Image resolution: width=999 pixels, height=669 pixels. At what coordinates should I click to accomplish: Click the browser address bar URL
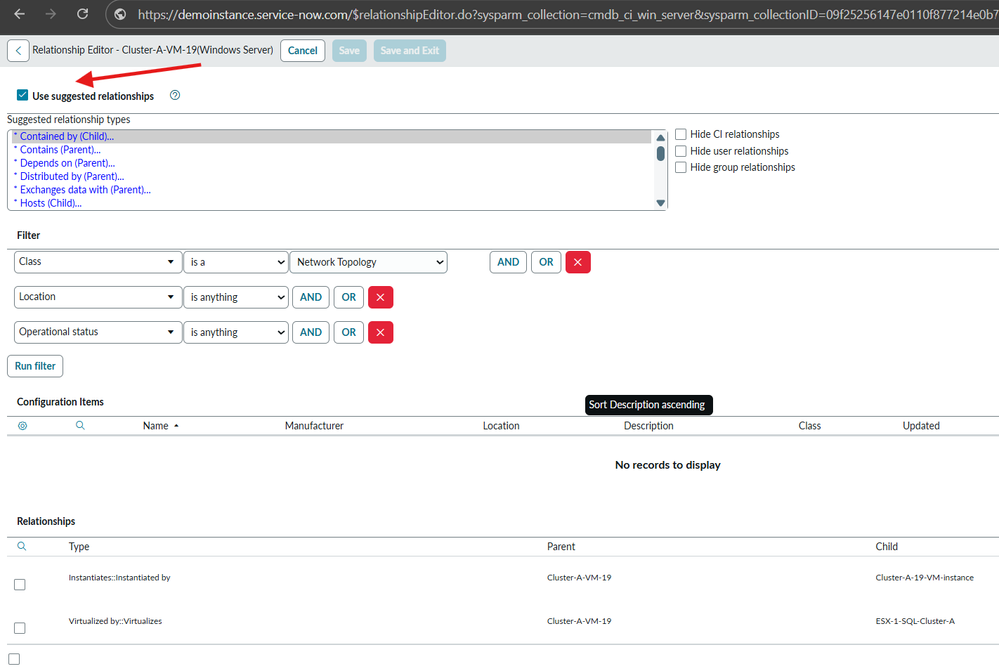coord(567,14)
